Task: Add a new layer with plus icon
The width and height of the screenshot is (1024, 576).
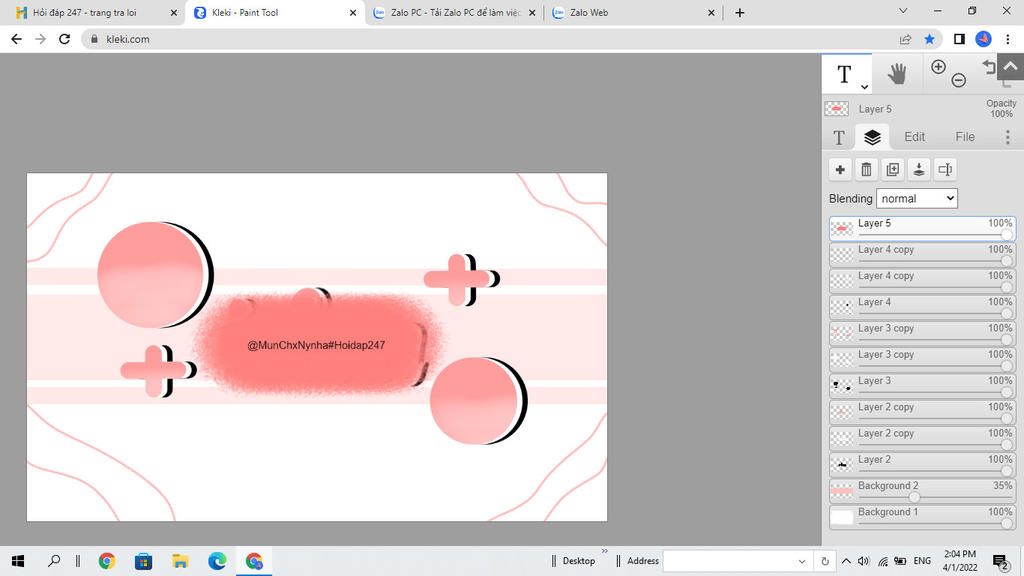Action: pyautogui.click(x=840, y=170)
